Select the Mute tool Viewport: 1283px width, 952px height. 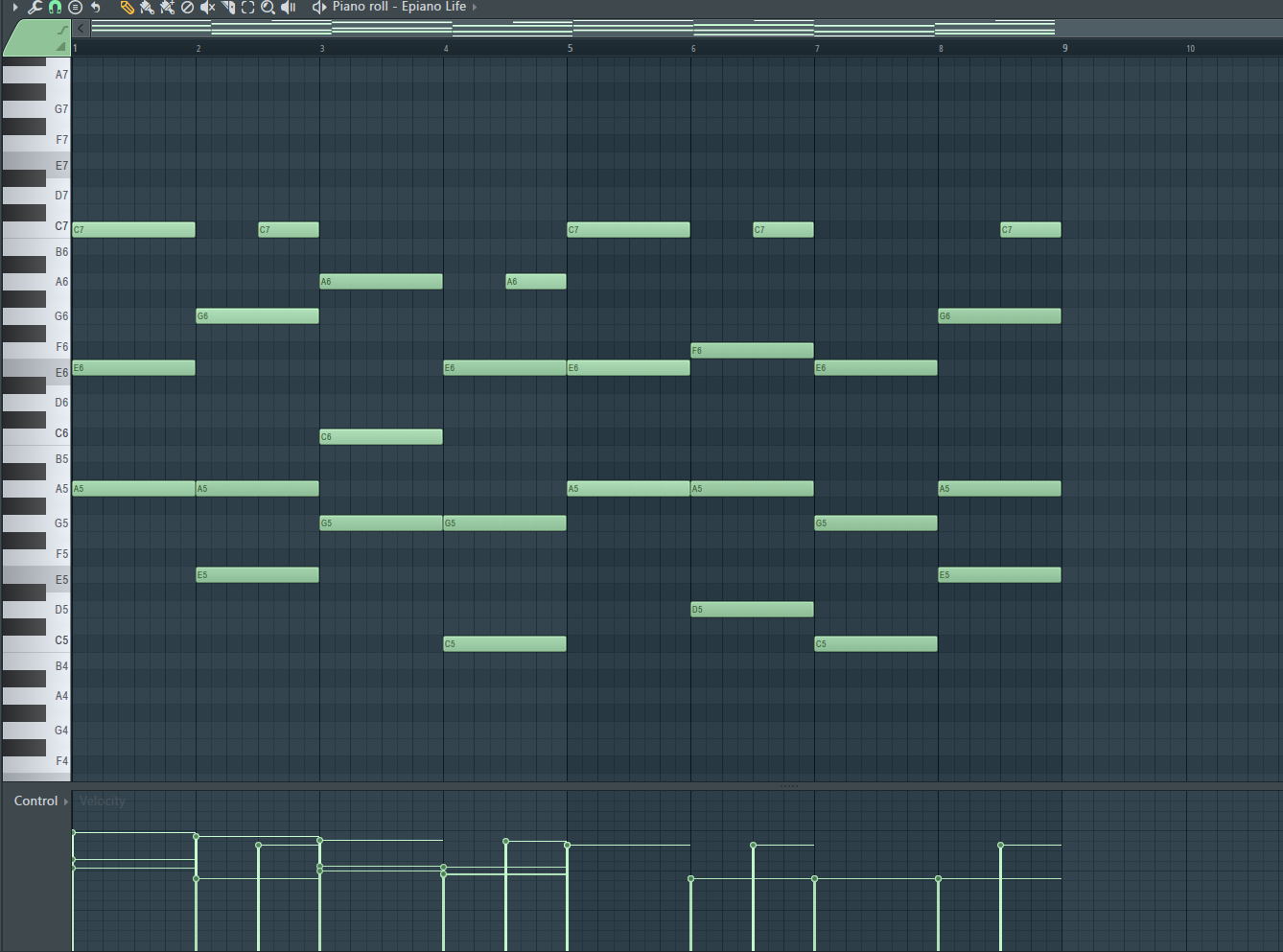[207, 7]
